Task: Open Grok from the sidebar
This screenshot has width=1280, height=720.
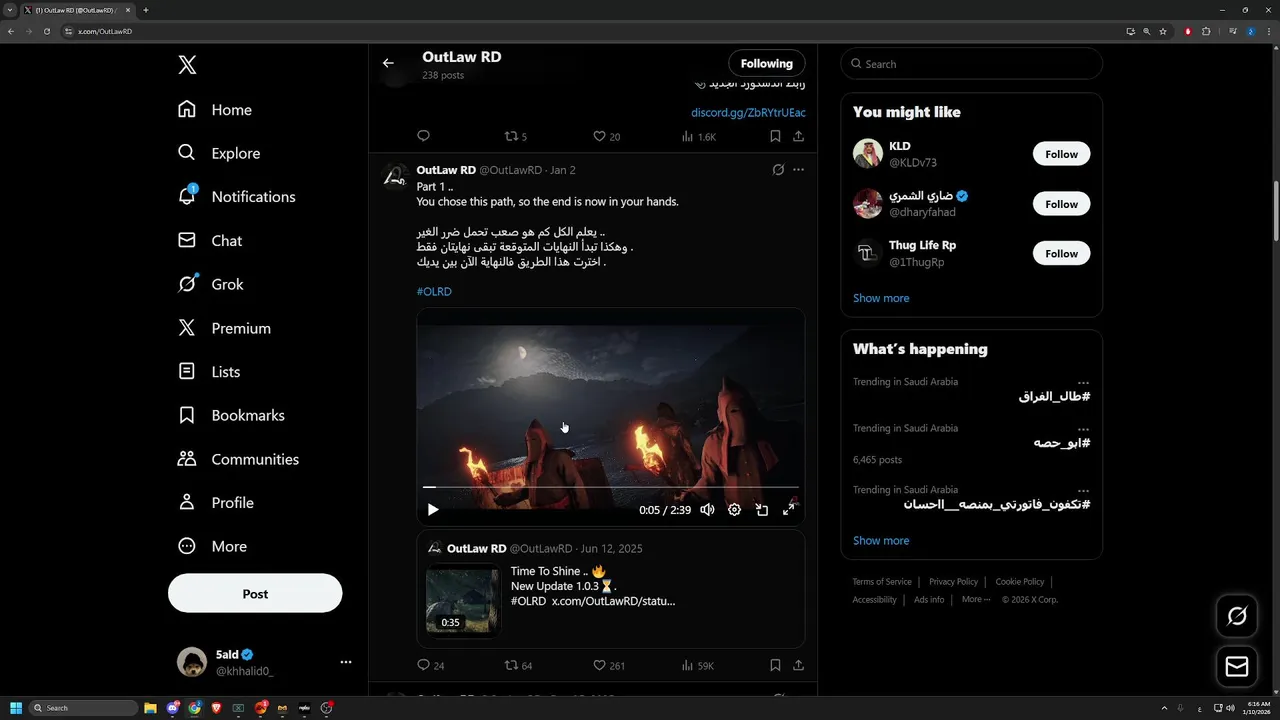Action: pyautogui.click(x=211, y=284)
